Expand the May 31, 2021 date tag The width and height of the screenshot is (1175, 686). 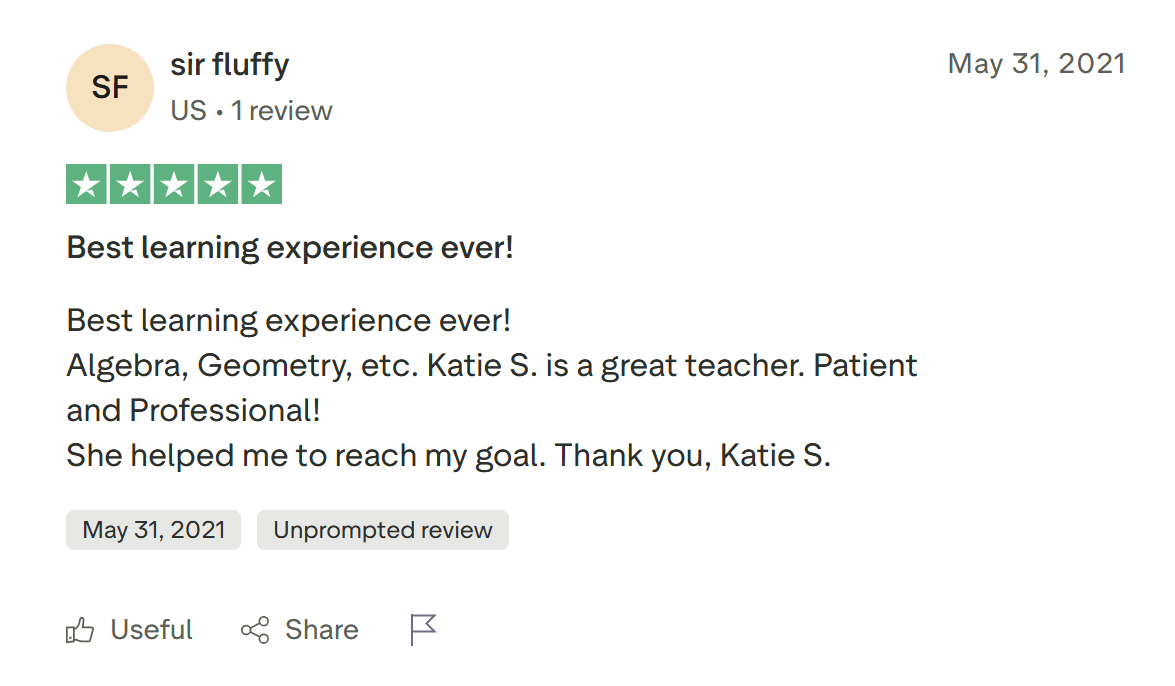pyautogui.click(x=153, y=530)
